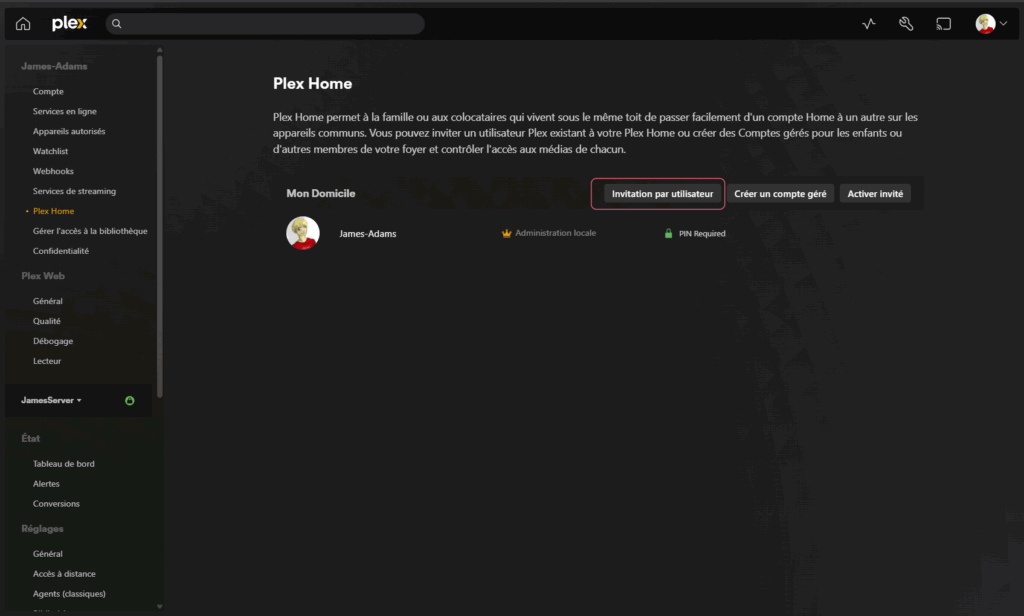
Task: Click Mon Domicile heading
Action: click(321, 193)
